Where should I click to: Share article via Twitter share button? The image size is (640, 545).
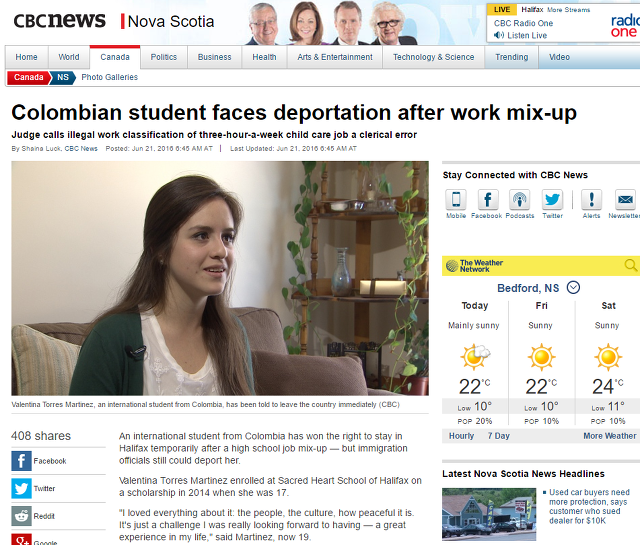point(21,489)
